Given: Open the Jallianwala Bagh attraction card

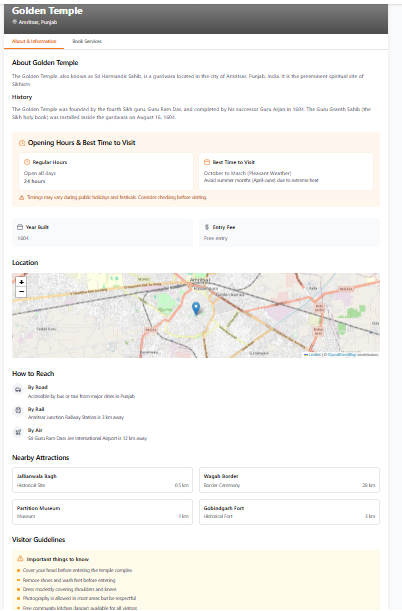Looking at the screenshot, I should [x=102, y=480].
